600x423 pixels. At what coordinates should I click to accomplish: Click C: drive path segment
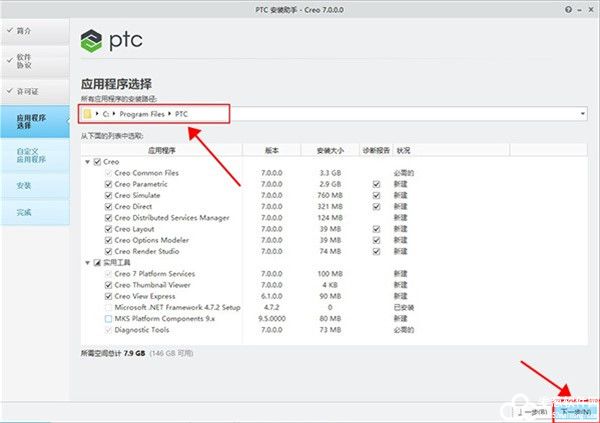coord(106,114)
